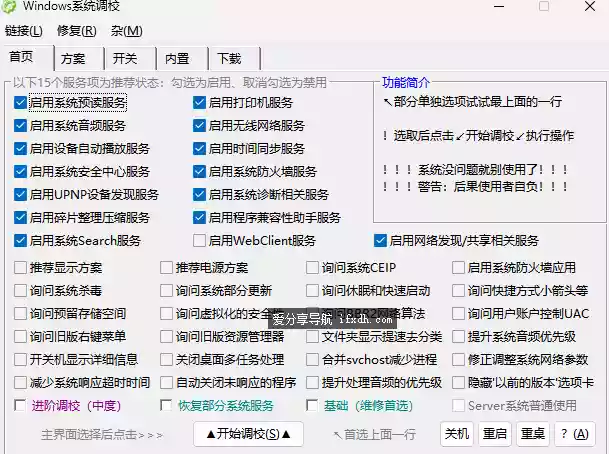Viewport: 609px width, 454px height.
Task: Open help with ? (A) button
Action: pos(574,434)
